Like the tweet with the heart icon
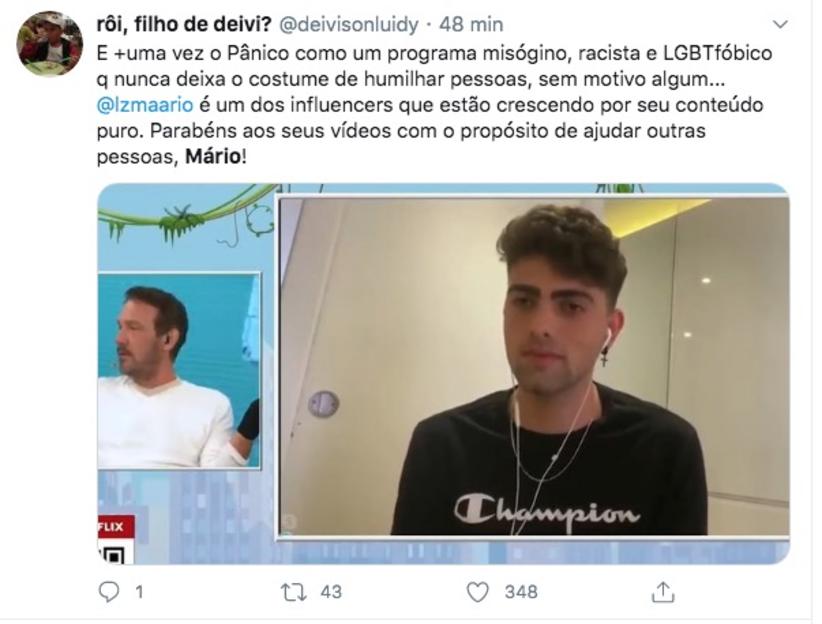The width and height of the screenshot is (822, 624). click(x=478, y=592)
